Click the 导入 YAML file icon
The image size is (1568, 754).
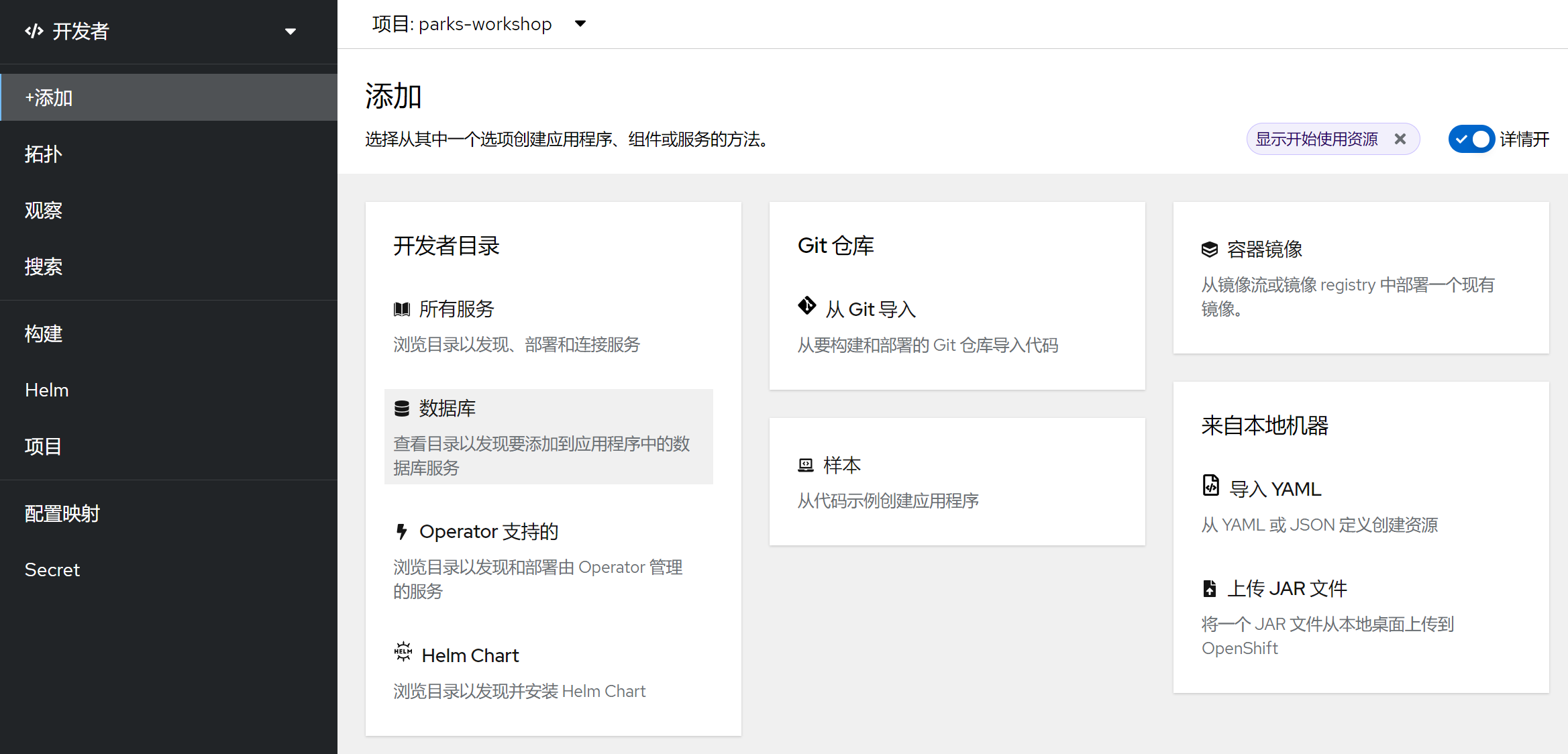pos(1210,487)
